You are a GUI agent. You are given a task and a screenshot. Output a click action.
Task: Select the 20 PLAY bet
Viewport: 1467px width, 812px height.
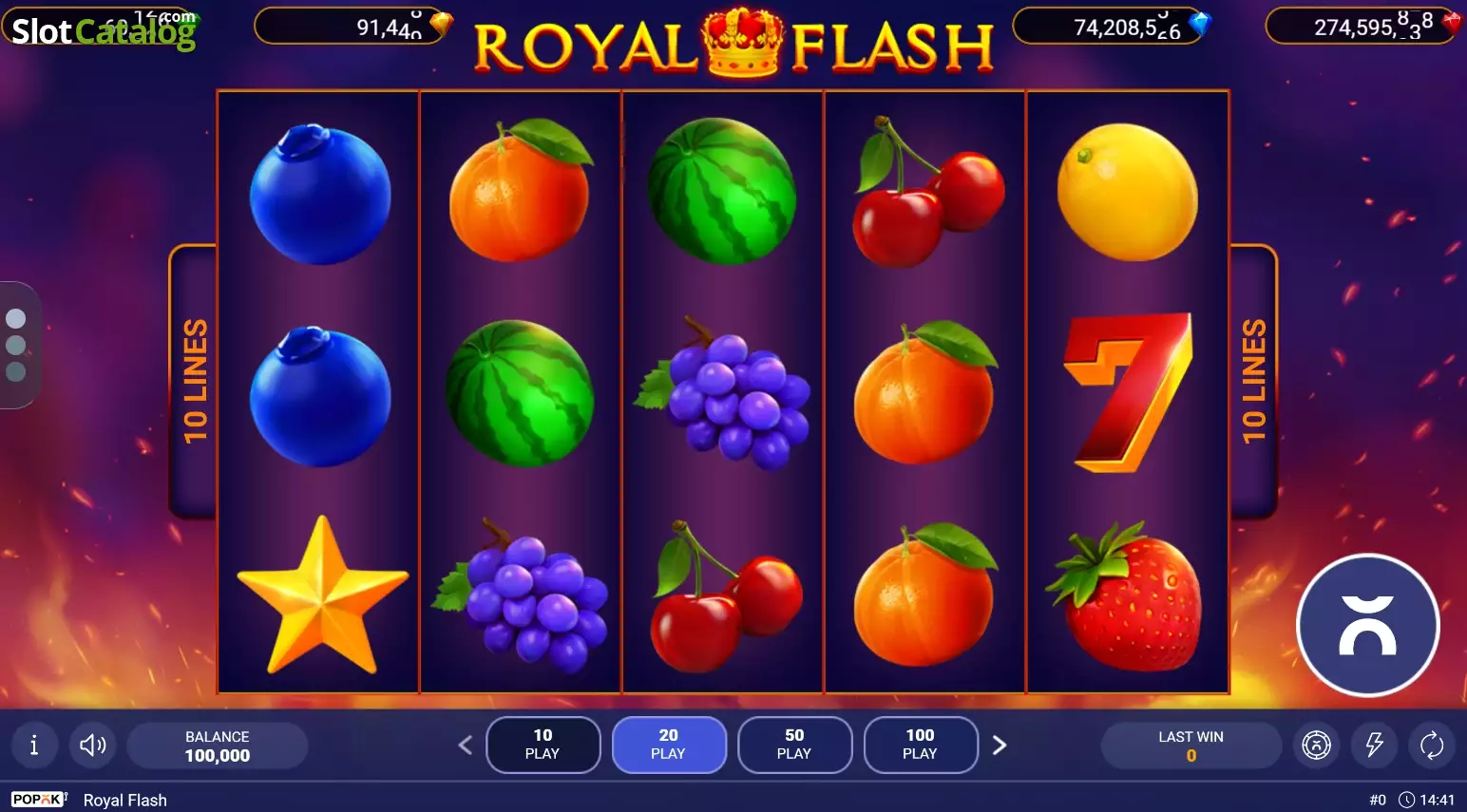[669, 745]
